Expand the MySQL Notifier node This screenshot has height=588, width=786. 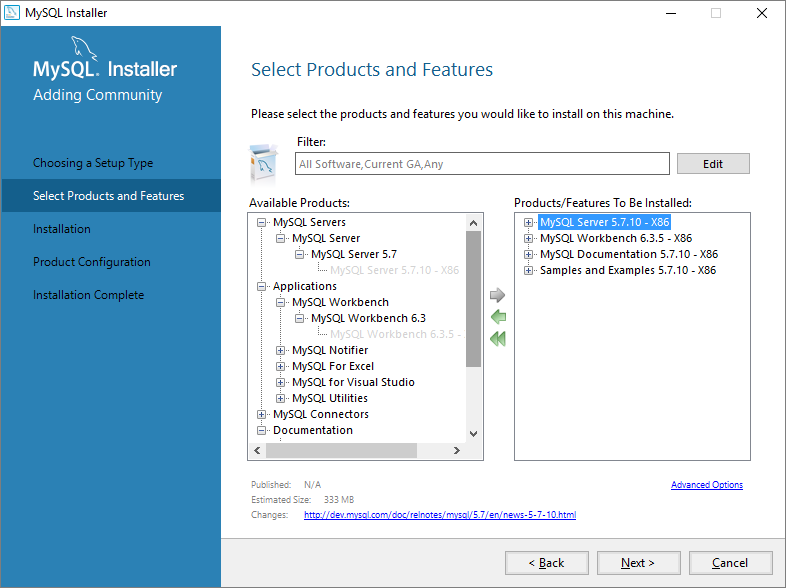[x=280, y=350]
